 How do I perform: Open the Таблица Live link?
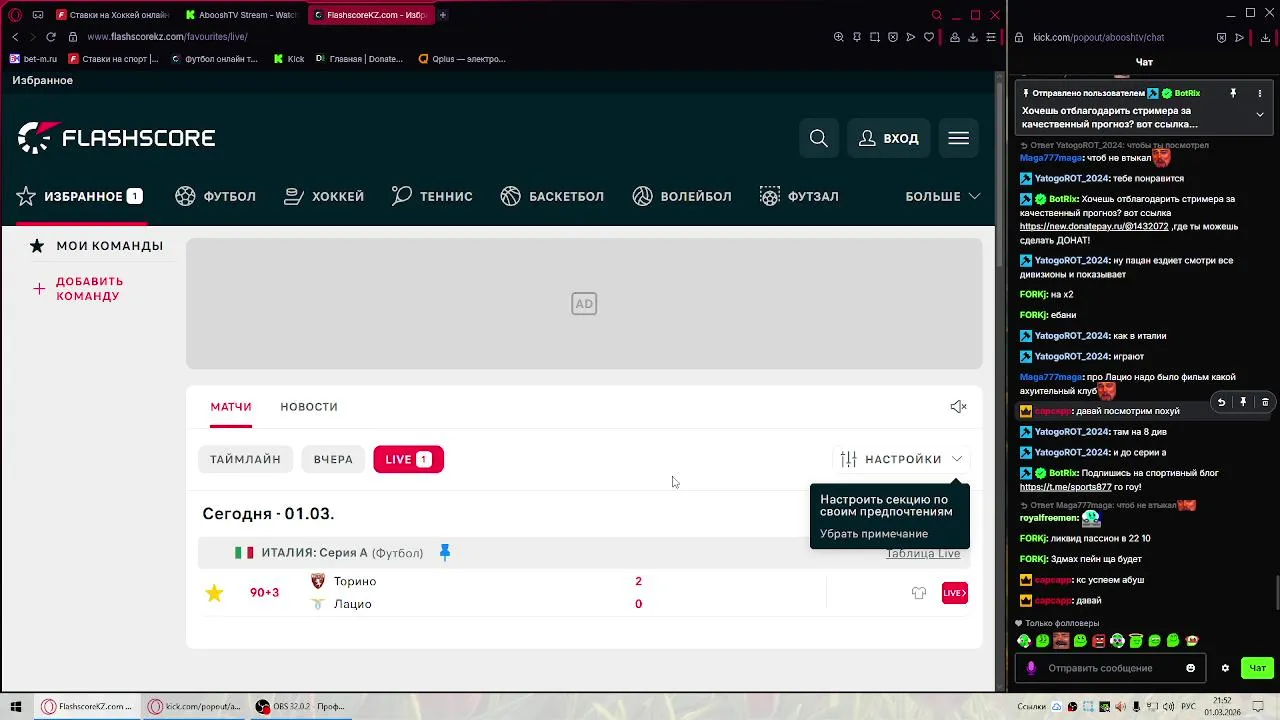click(922, 553)
